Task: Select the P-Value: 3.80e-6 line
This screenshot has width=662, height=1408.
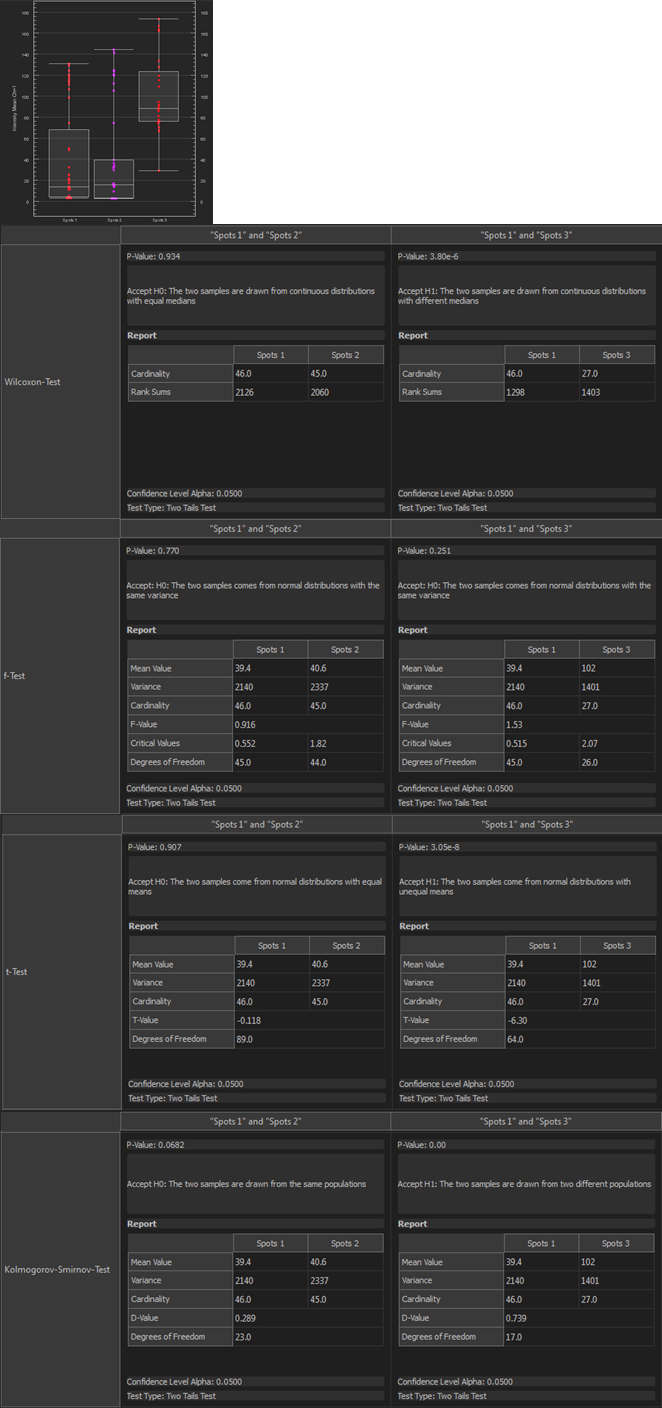Action: [526, 256]
